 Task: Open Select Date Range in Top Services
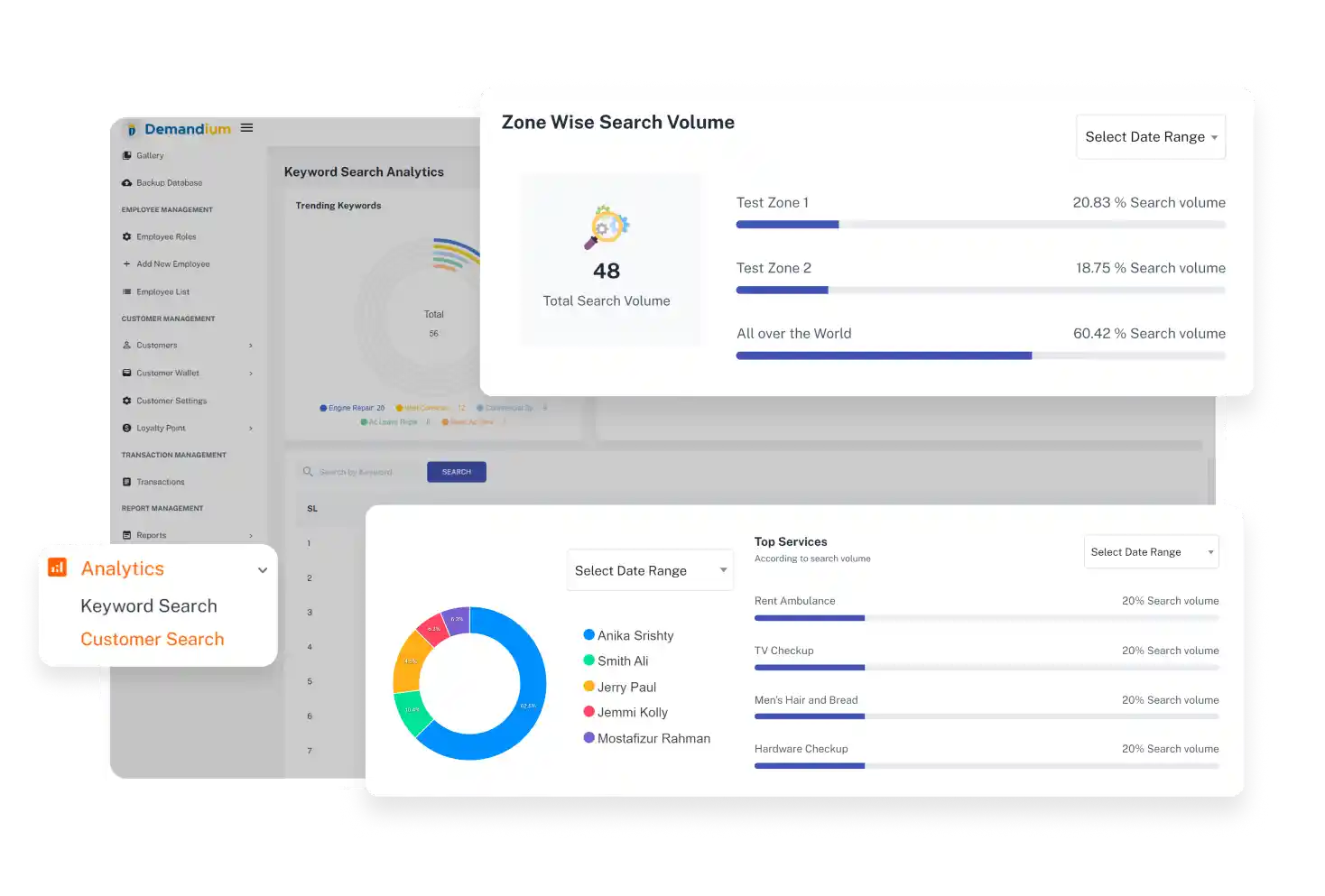(1152, 552)
